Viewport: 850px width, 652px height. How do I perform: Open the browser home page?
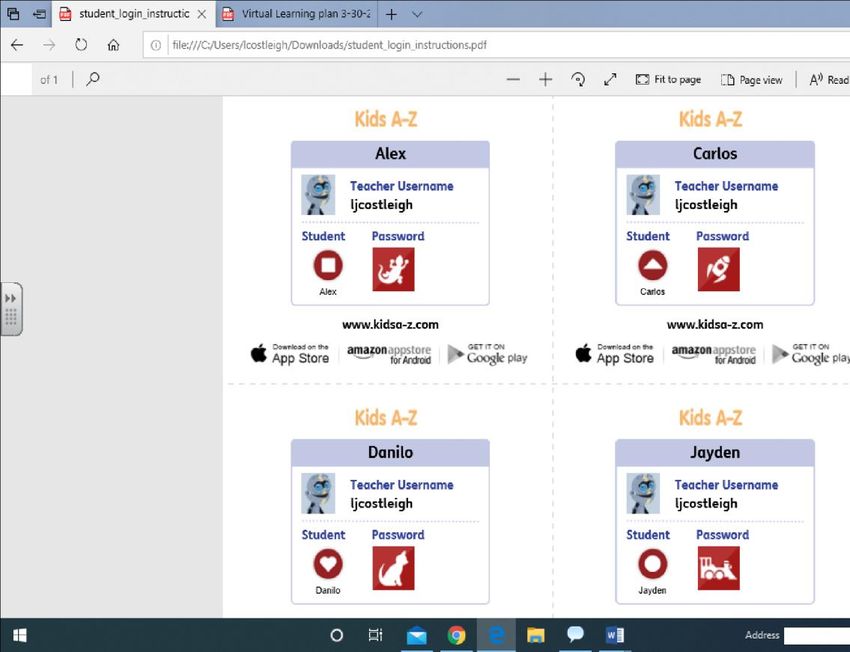coord(113,45)
